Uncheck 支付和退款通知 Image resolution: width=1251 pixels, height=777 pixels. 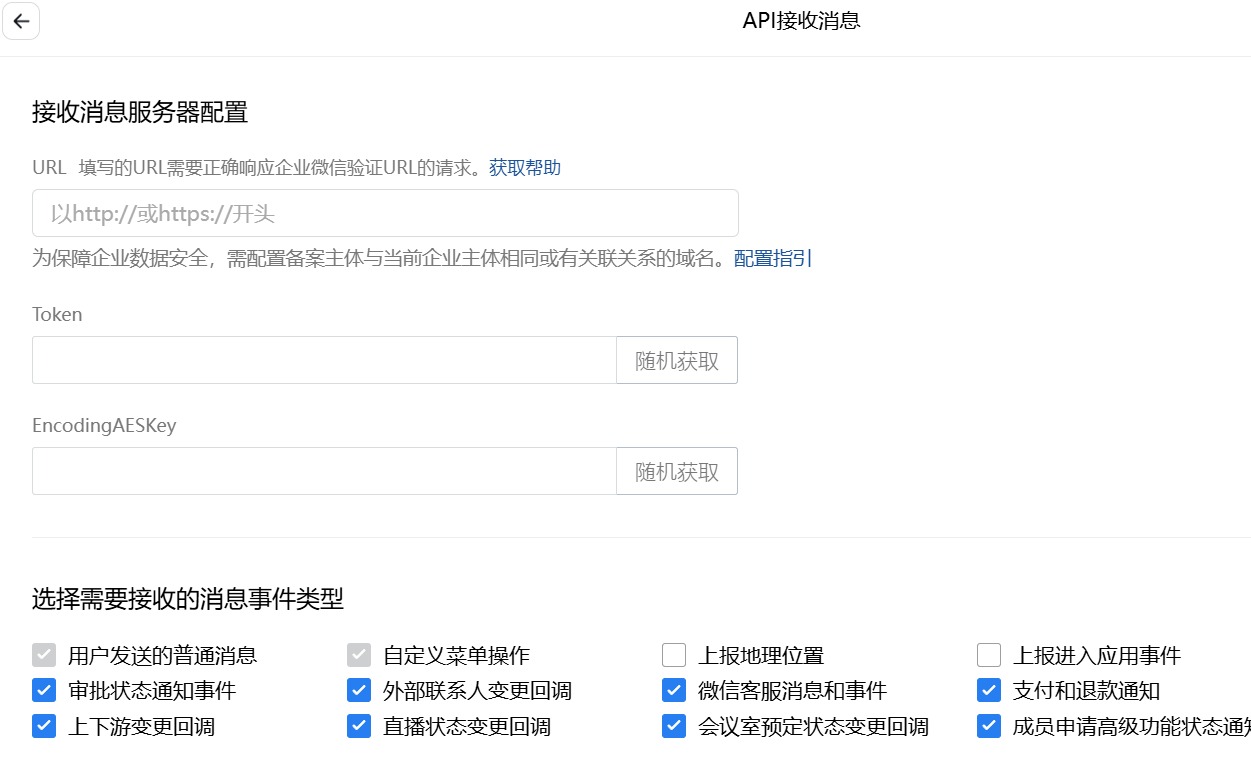point(989,691)
